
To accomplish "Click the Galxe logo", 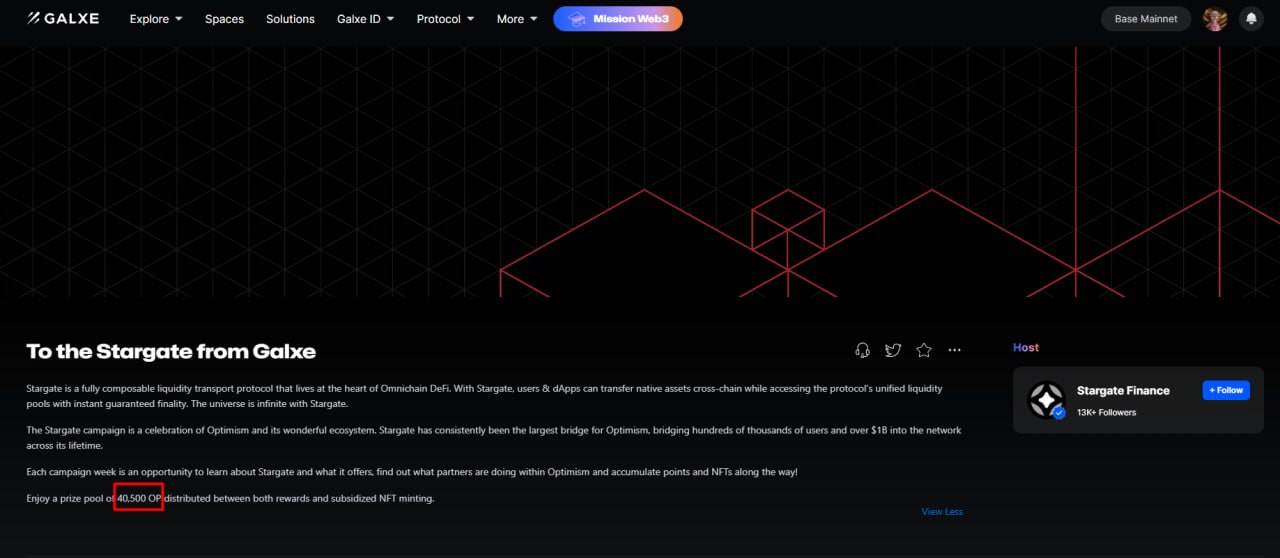I will 62,18.
